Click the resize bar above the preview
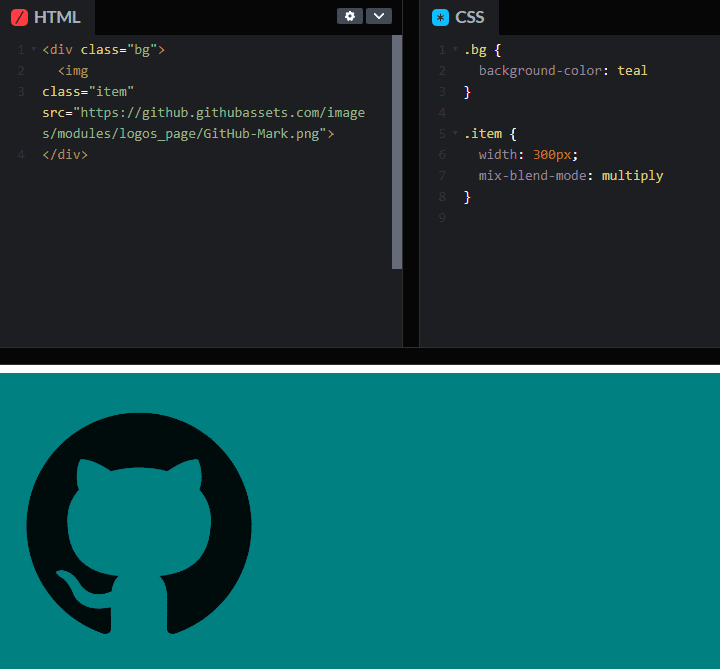Viewport: 720px width, 669px height. 360,356
